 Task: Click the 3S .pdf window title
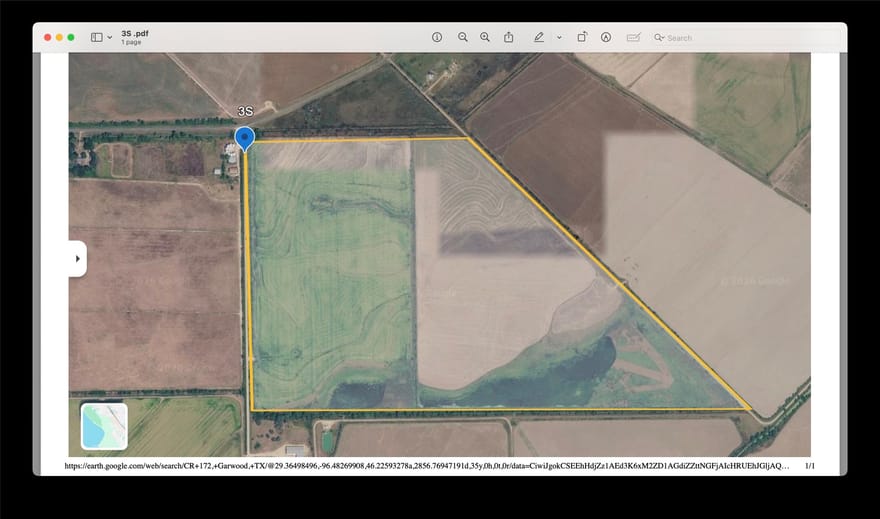[135, 33]
